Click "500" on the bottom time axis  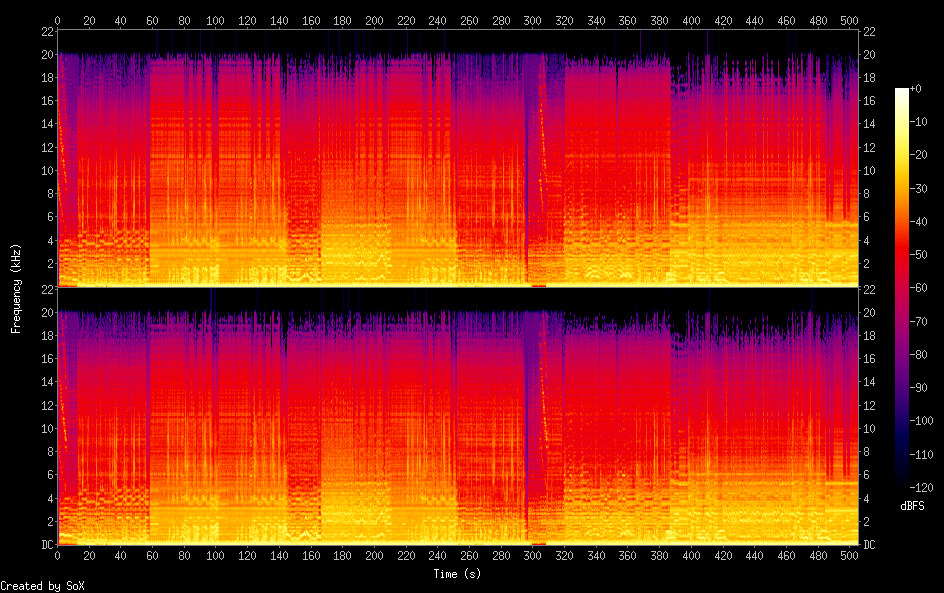click(x=849, y=556)
